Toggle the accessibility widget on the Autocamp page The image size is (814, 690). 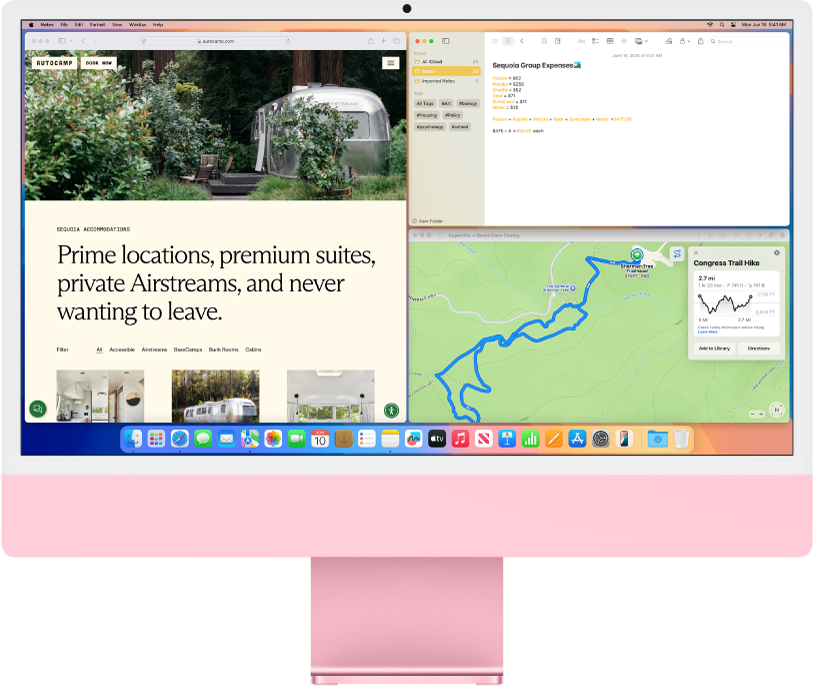pos(392,409)
